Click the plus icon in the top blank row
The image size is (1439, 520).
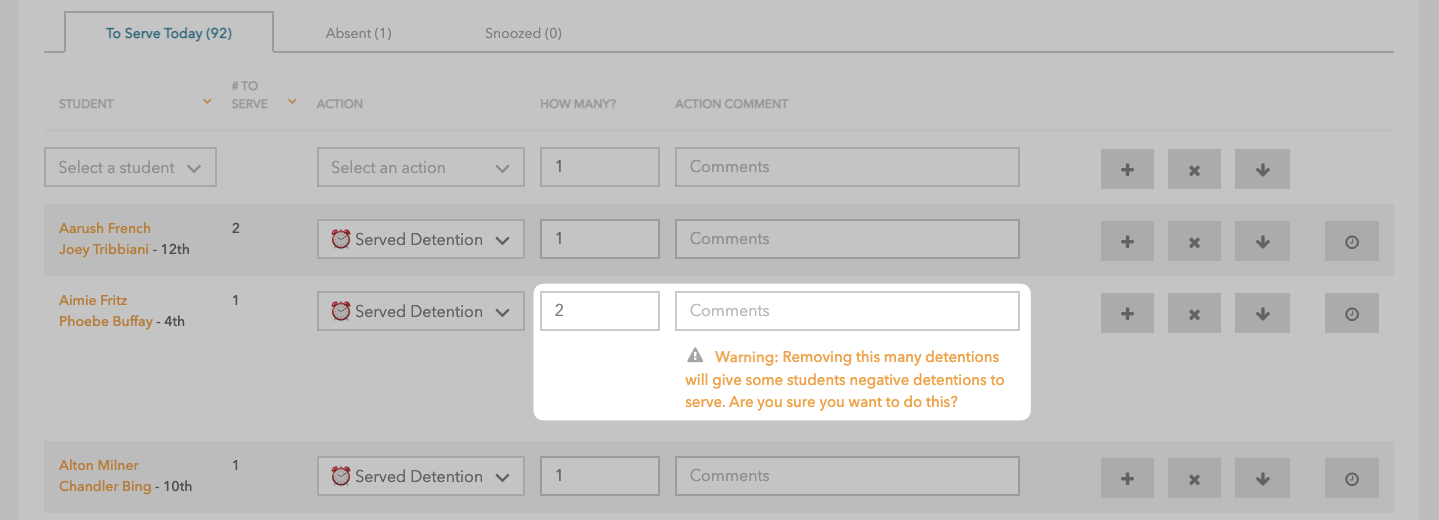(x=1127, y=169)
